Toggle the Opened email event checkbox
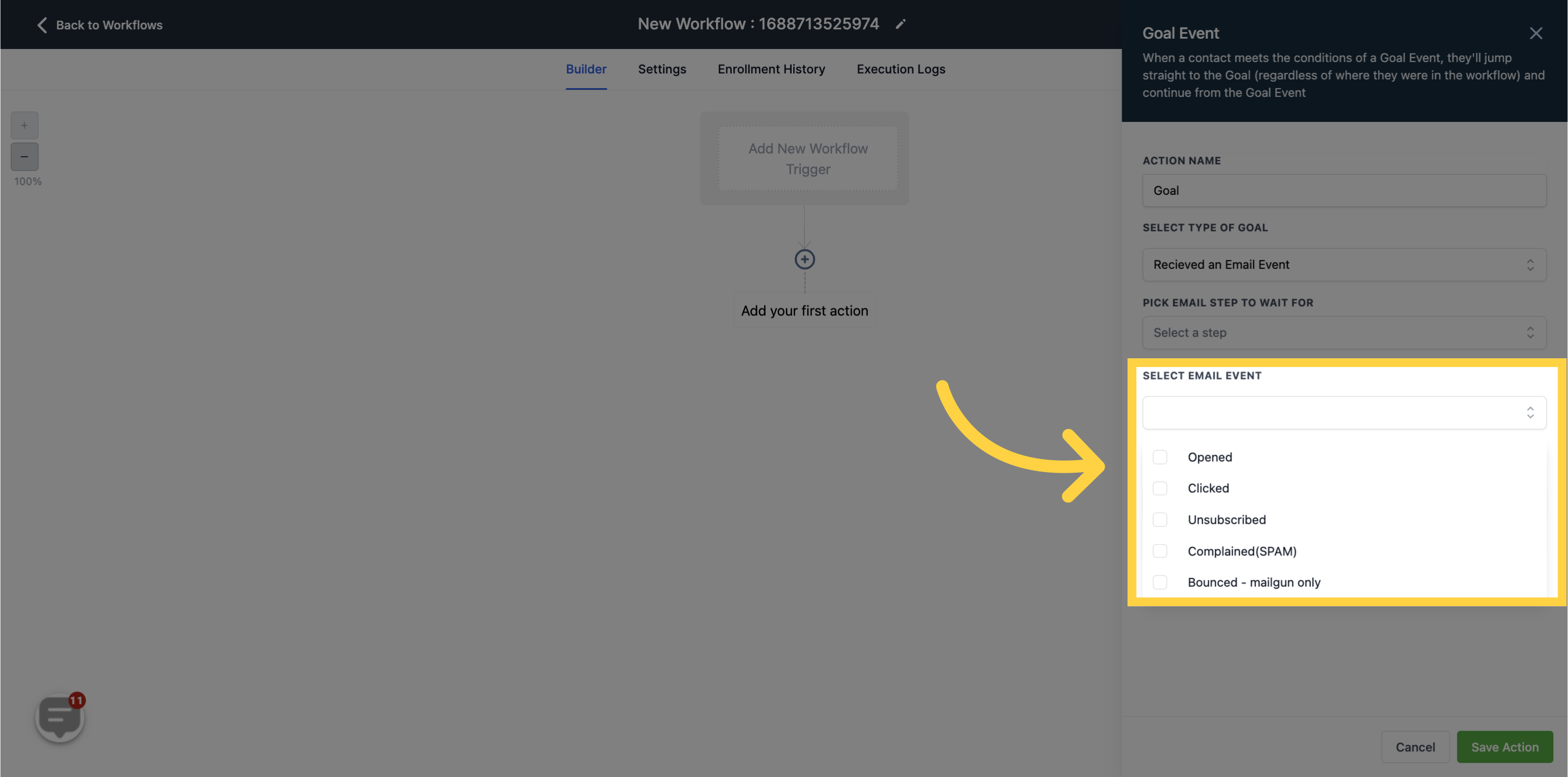The height and width of the screenshot is (777, 1568). (x=1160, y=458)
